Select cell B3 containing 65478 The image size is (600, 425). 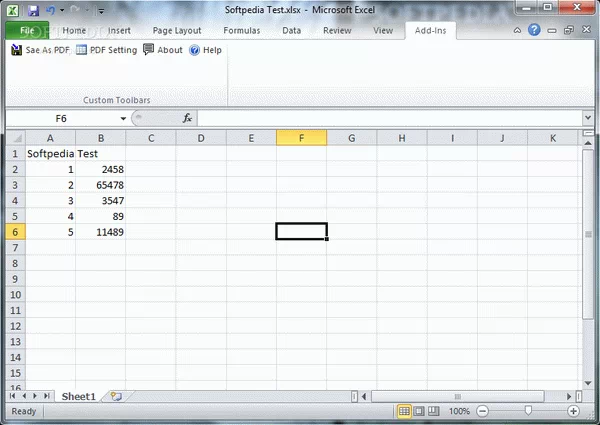(x=100, y=185)
